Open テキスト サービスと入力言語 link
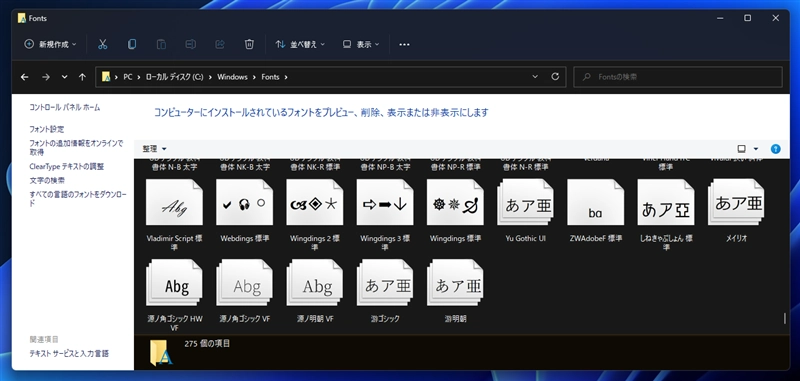 [69, 353]
